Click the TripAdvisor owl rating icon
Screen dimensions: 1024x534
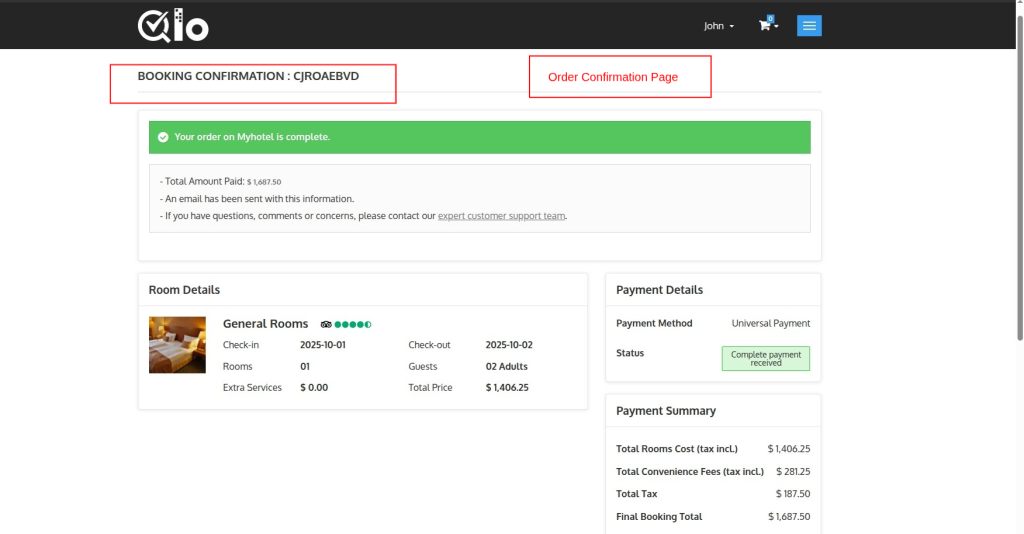(326, 324)
